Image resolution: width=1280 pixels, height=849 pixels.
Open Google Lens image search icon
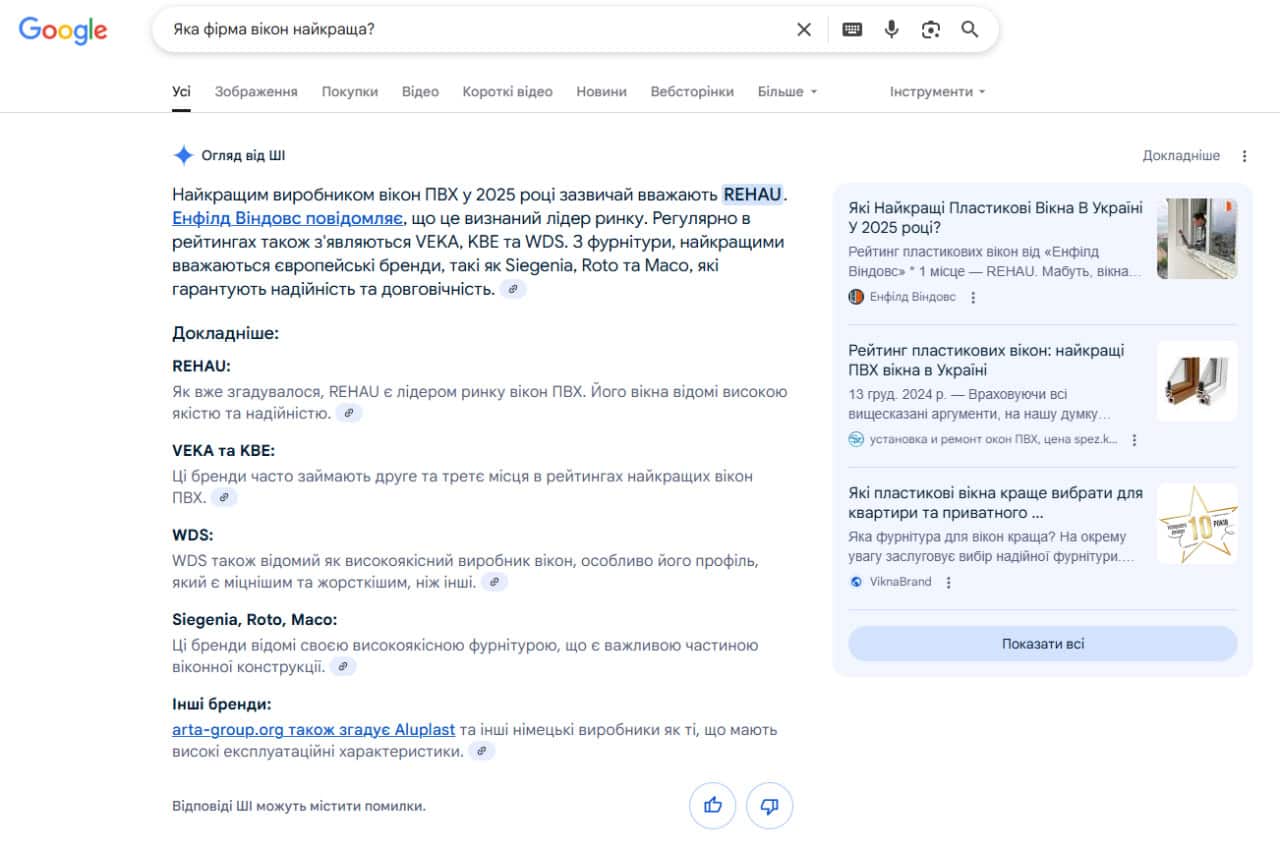pos(931,30)
